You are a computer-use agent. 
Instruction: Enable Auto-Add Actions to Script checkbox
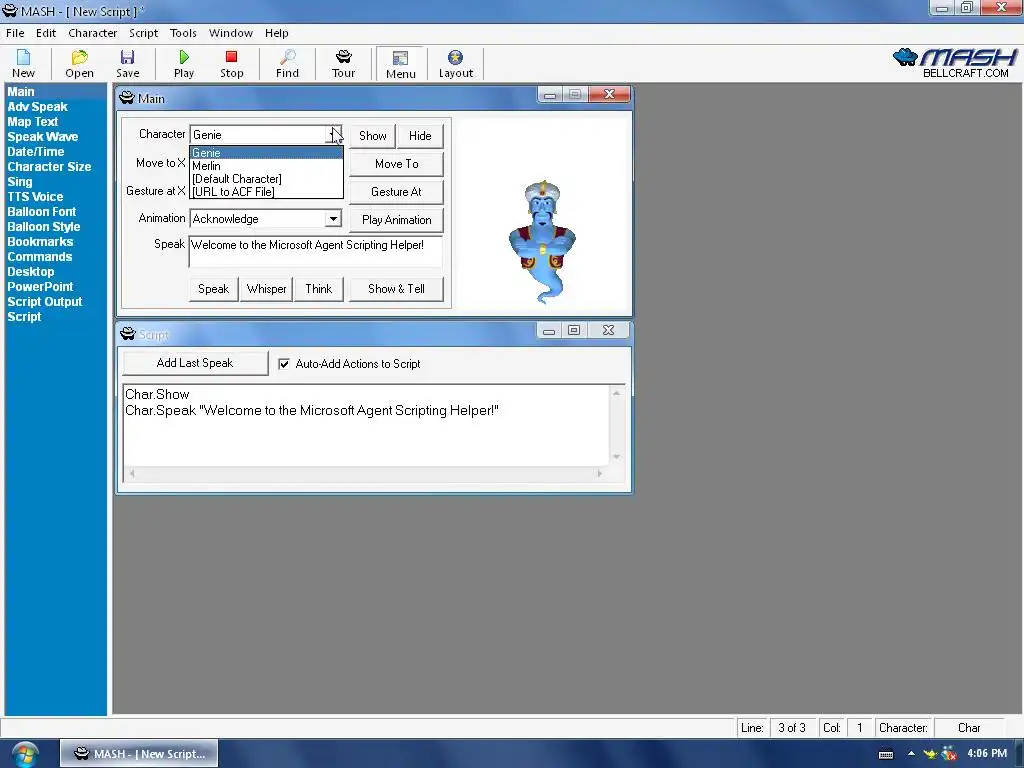coord(284,364)
